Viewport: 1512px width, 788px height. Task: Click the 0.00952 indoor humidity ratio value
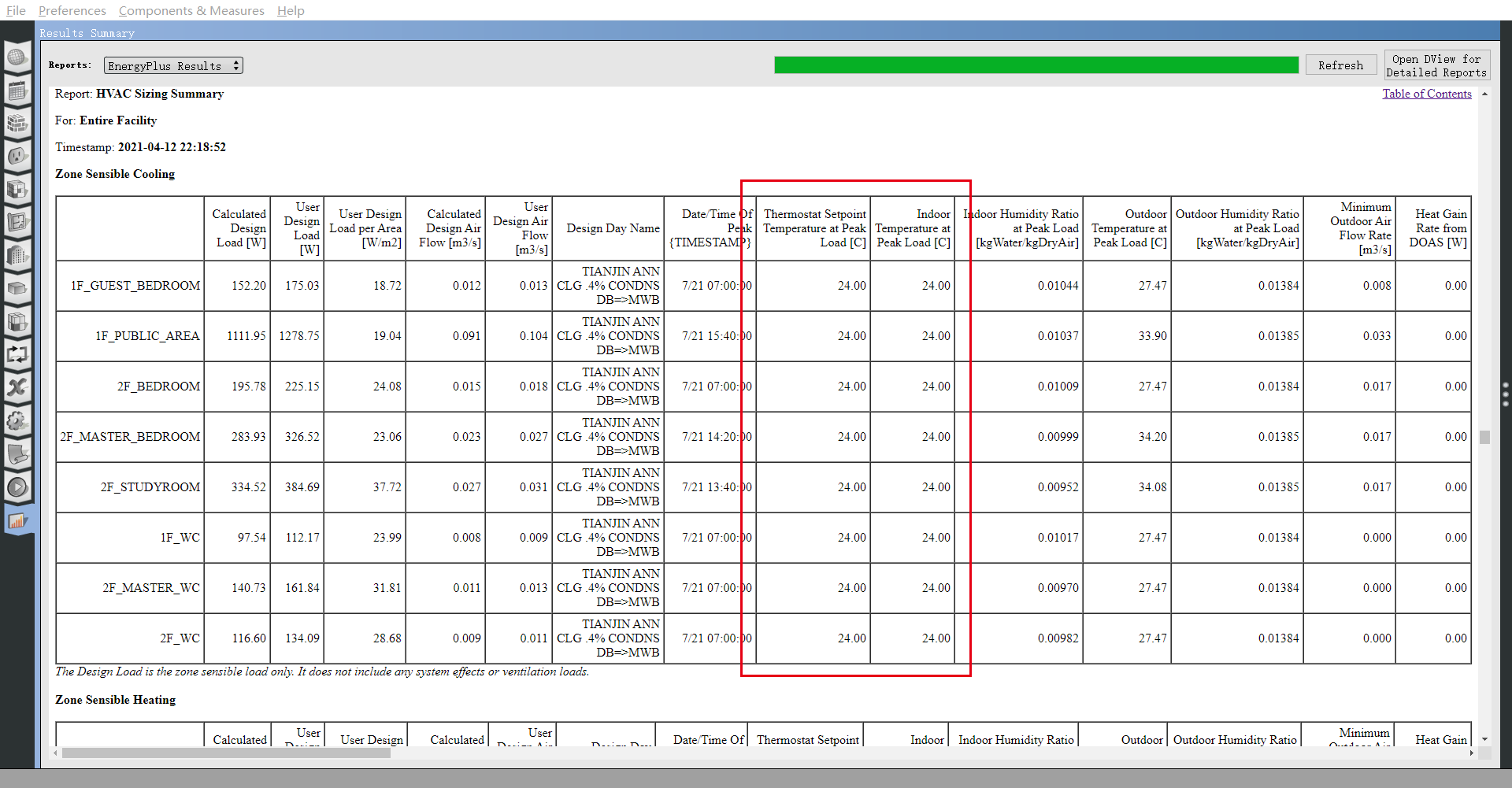[1058, 487]
